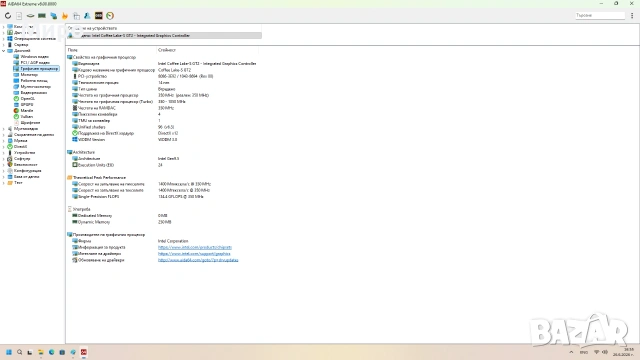Image resolution: width=640 pixels, height=360 pixels.
Task: Expand the Дънна платка tree node arrow
Action: (4, 33)
